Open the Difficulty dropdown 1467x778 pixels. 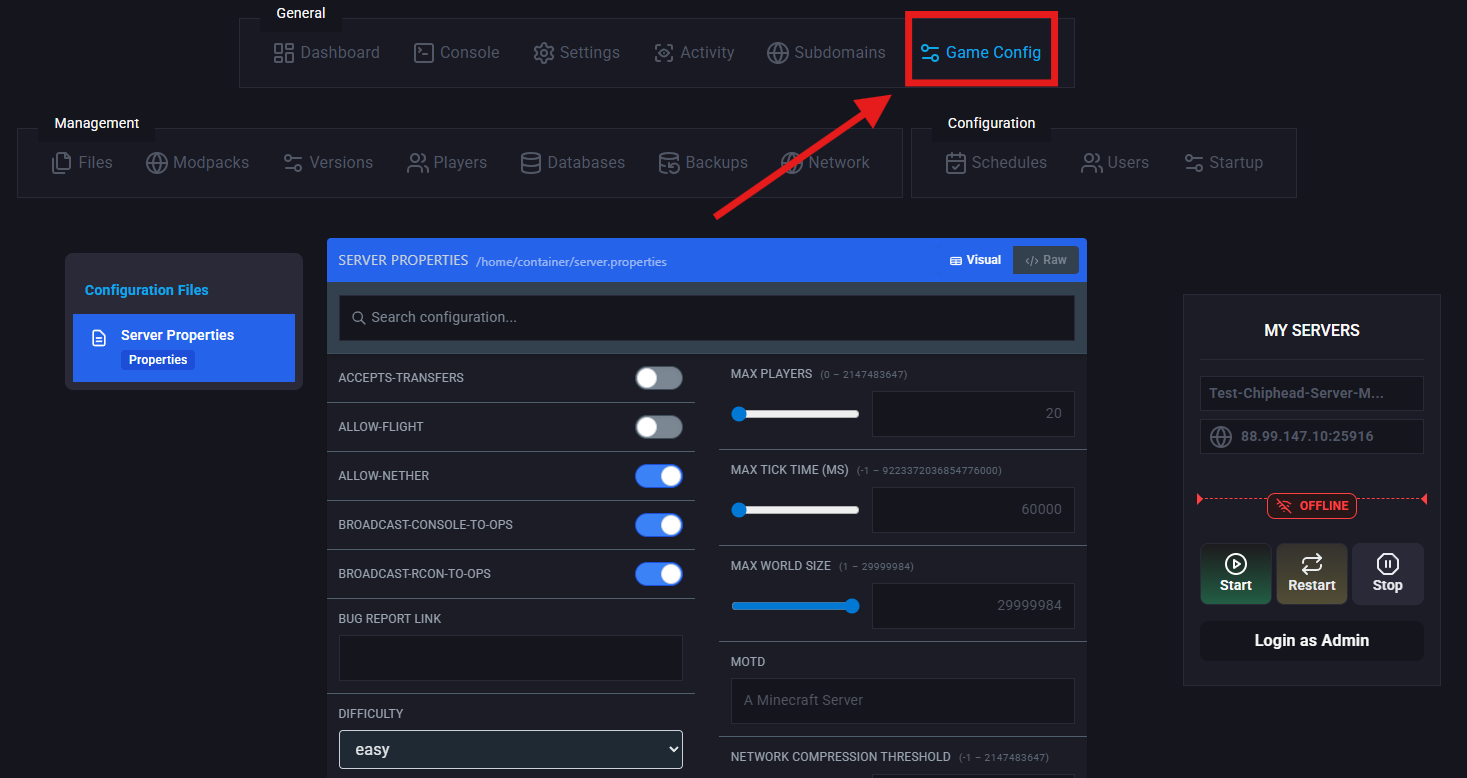[511, 749]
